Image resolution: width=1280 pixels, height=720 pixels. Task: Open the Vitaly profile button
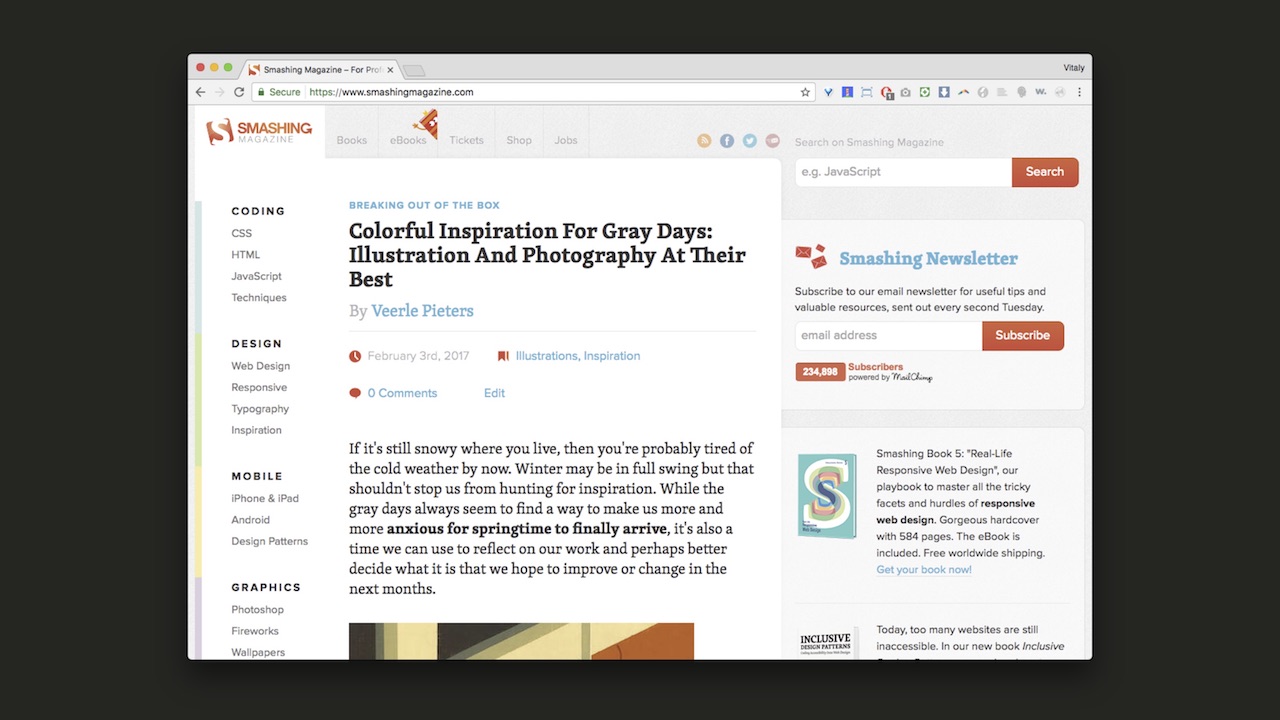pyautogui.click(x=1074, y=68)
